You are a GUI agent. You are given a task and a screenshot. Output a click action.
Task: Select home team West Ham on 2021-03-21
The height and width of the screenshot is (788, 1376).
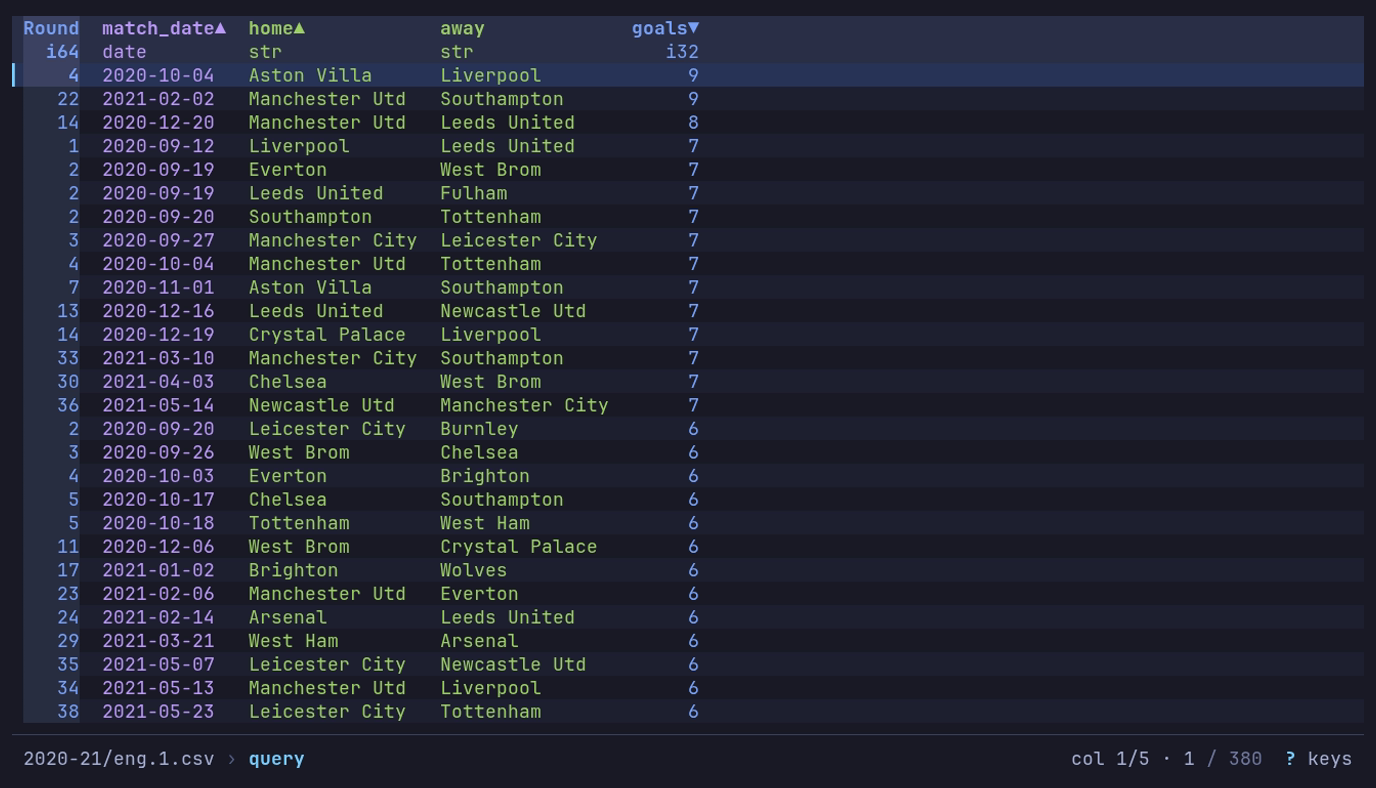click(293, 641)
